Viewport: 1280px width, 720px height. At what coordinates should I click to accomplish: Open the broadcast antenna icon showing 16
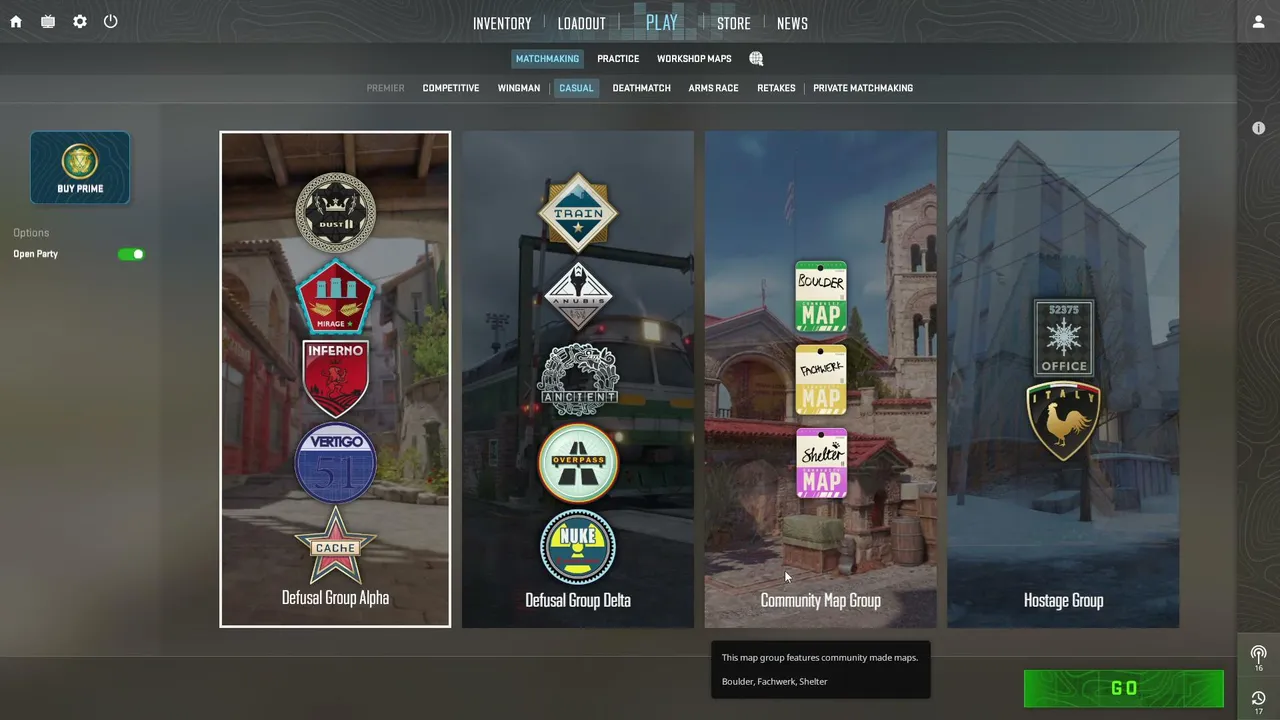pos(1258,656)
